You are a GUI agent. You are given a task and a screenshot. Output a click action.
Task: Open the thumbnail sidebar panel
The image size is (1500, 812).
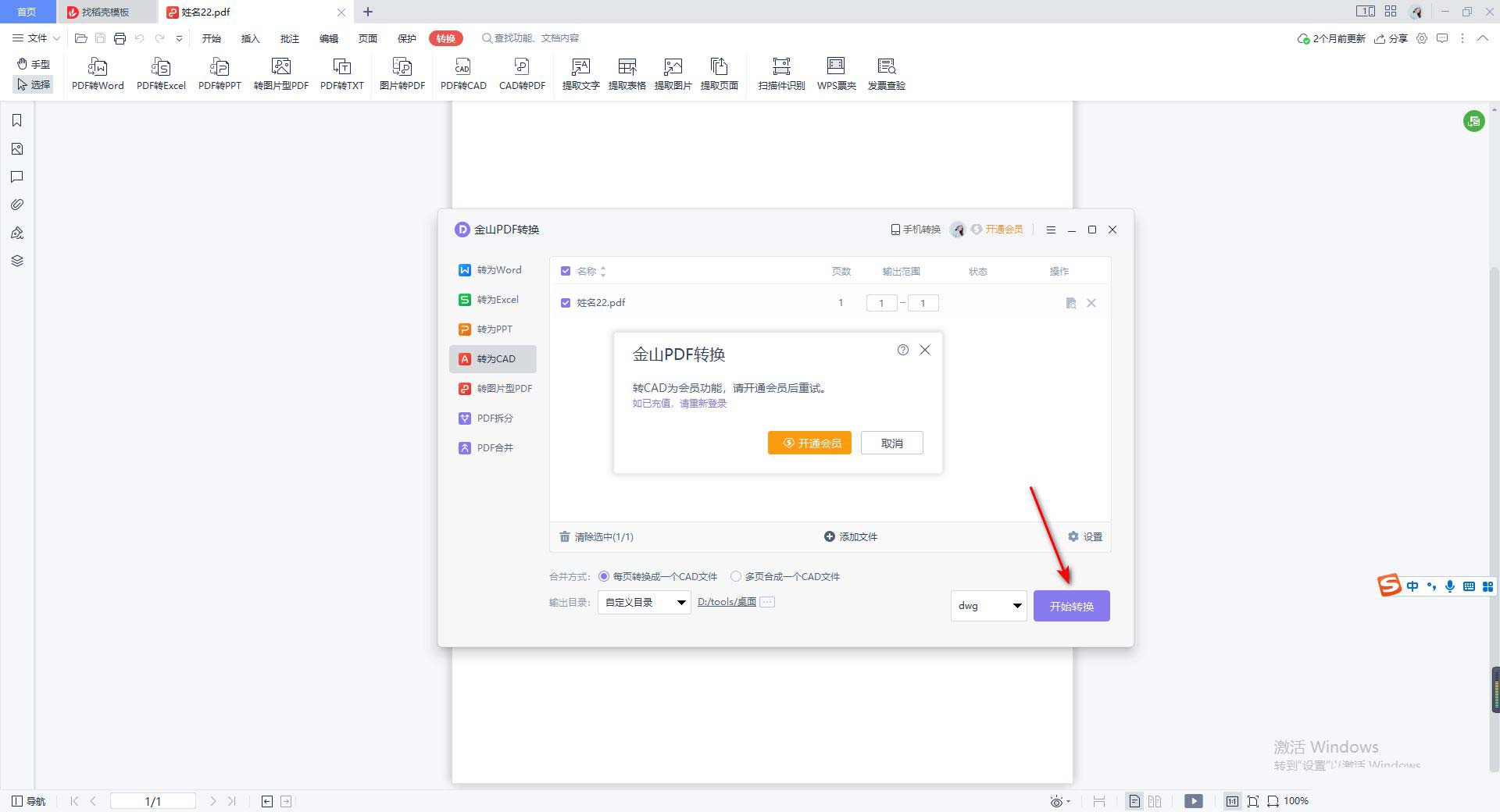tap(17, 149)
